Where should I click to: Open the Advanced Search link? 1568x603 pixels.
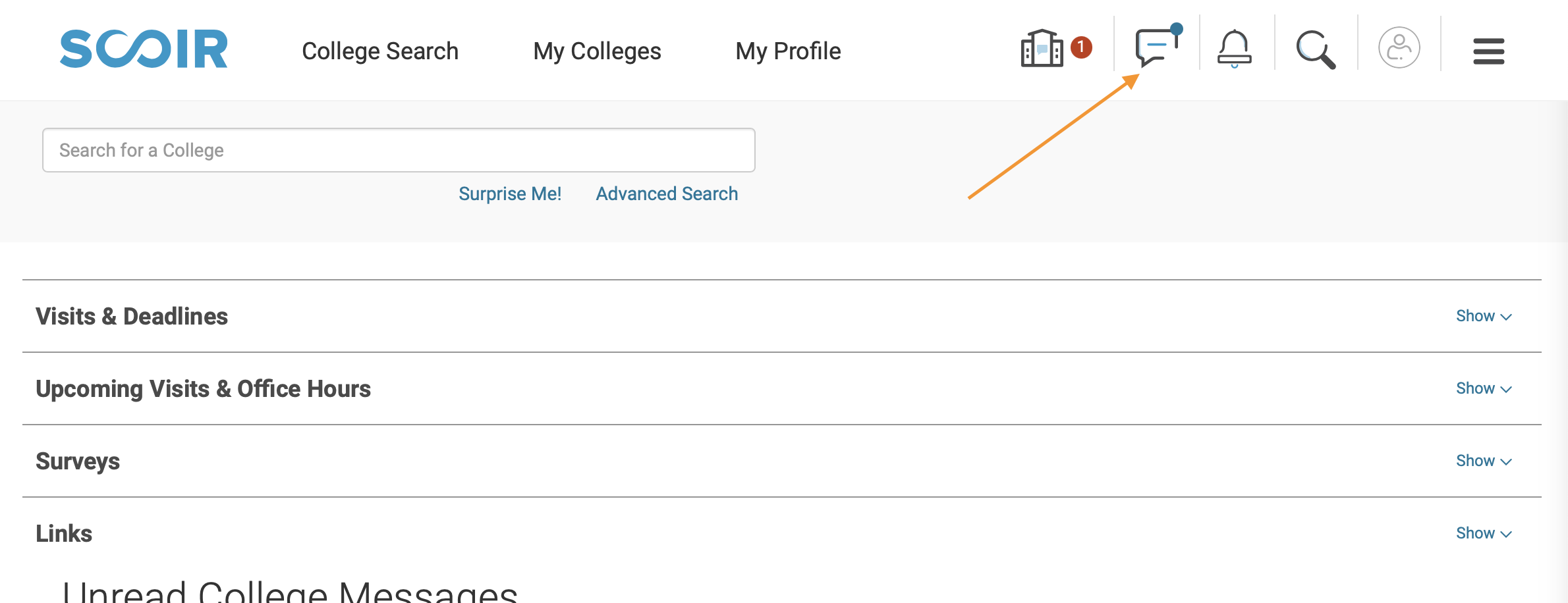667,194
